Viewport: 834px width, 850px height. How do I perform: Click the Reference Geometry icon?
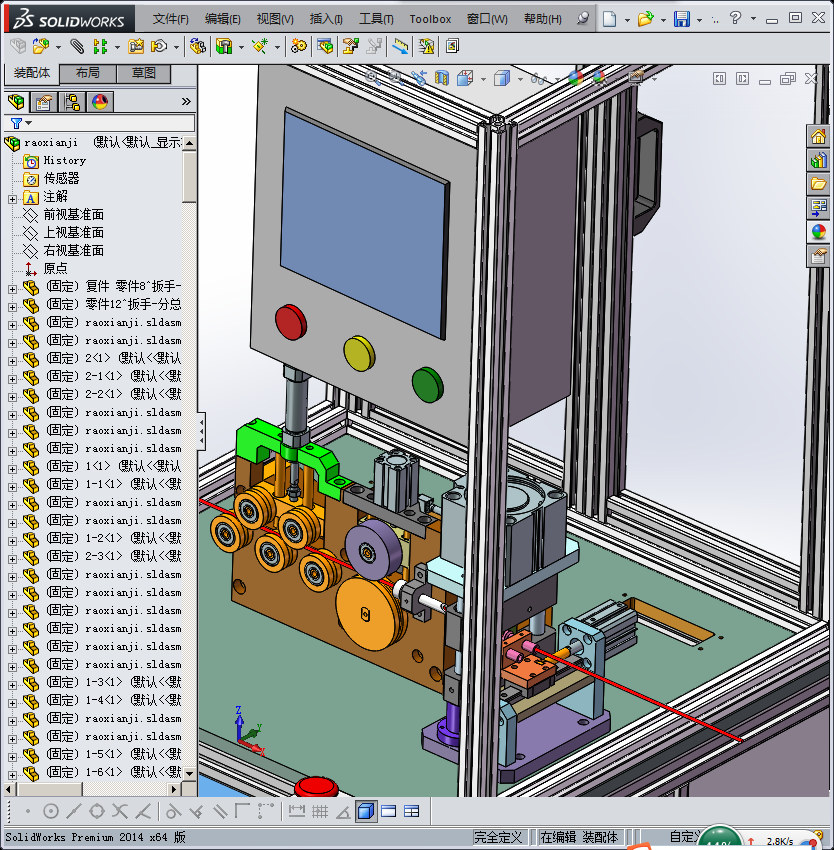(x=260, y=47)
